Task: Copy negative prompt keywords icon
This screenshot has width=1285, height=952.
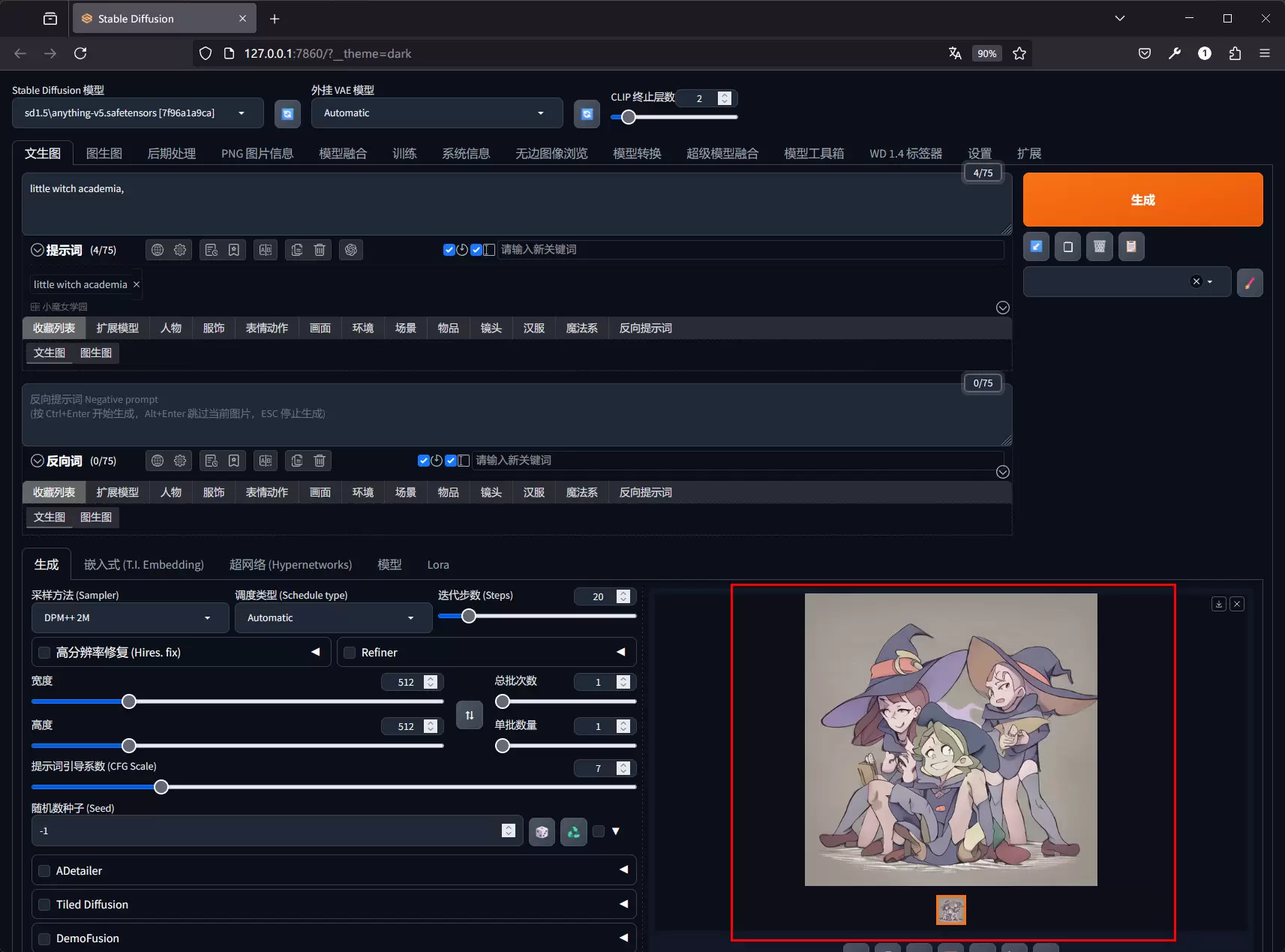Action: [297, 461]
